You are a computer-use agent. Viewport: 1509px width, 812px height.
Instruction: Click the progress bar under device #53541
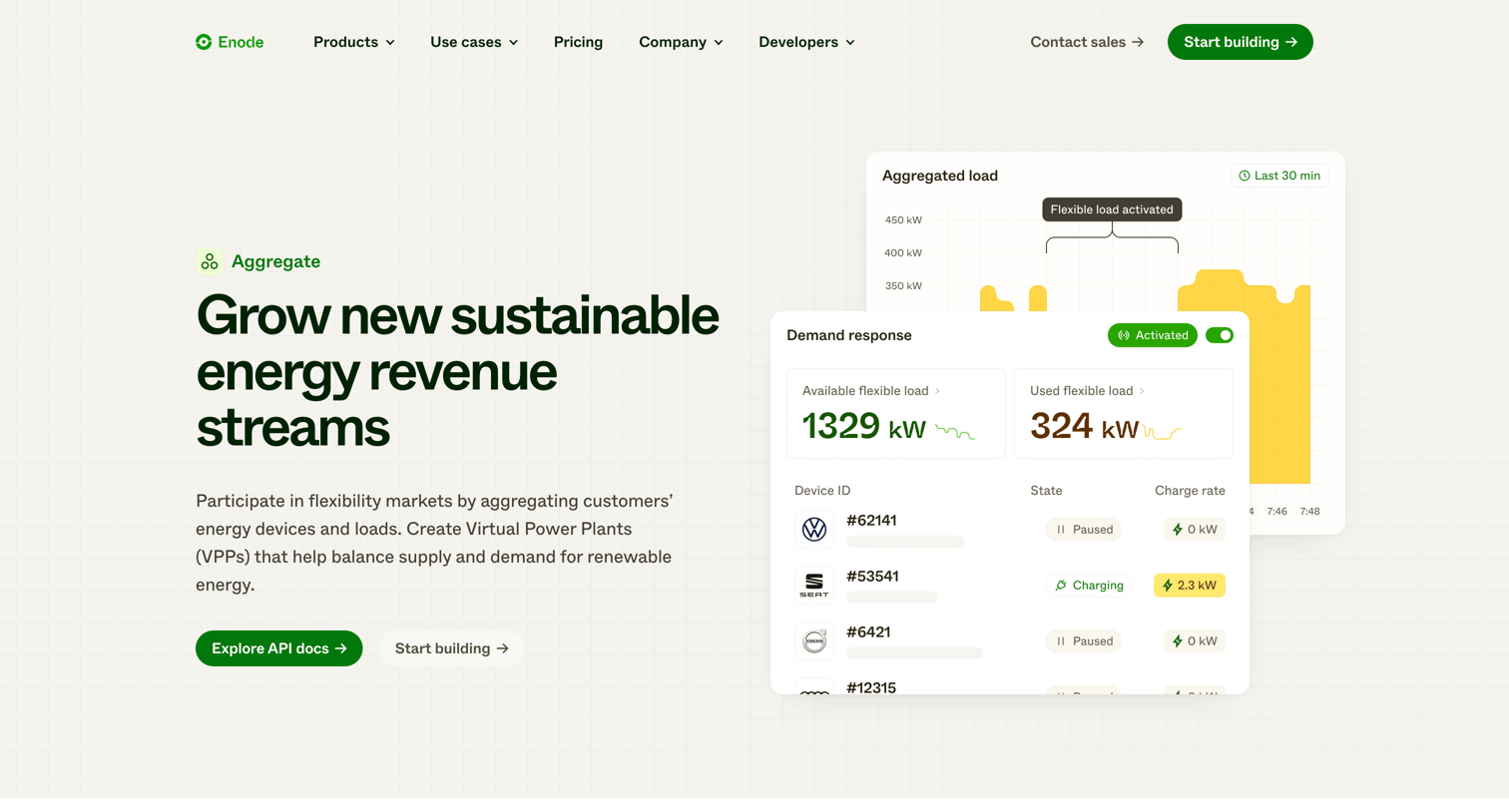tap(892, 598)
